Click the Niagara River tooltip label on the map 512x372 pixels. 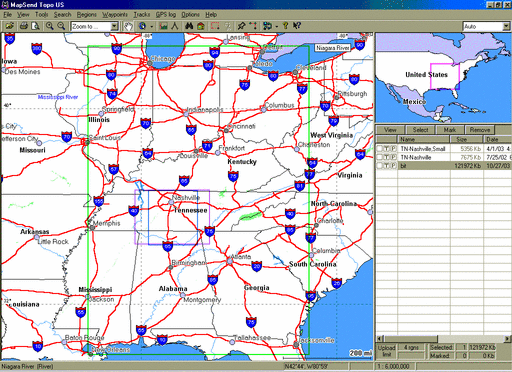click(x=333, y=48)
